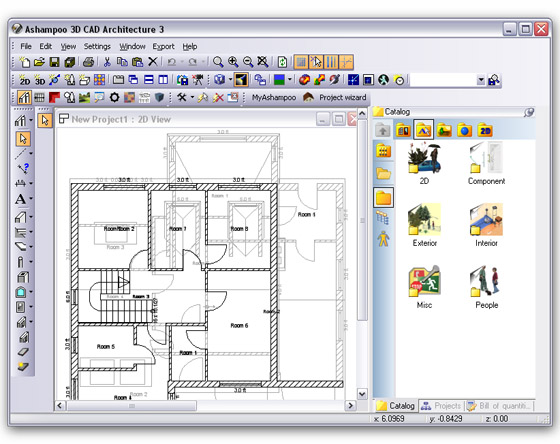This screenshot has width=560, height=444.
Task: Toggle construction mode building icon
Action: click(x=24, y=97)
